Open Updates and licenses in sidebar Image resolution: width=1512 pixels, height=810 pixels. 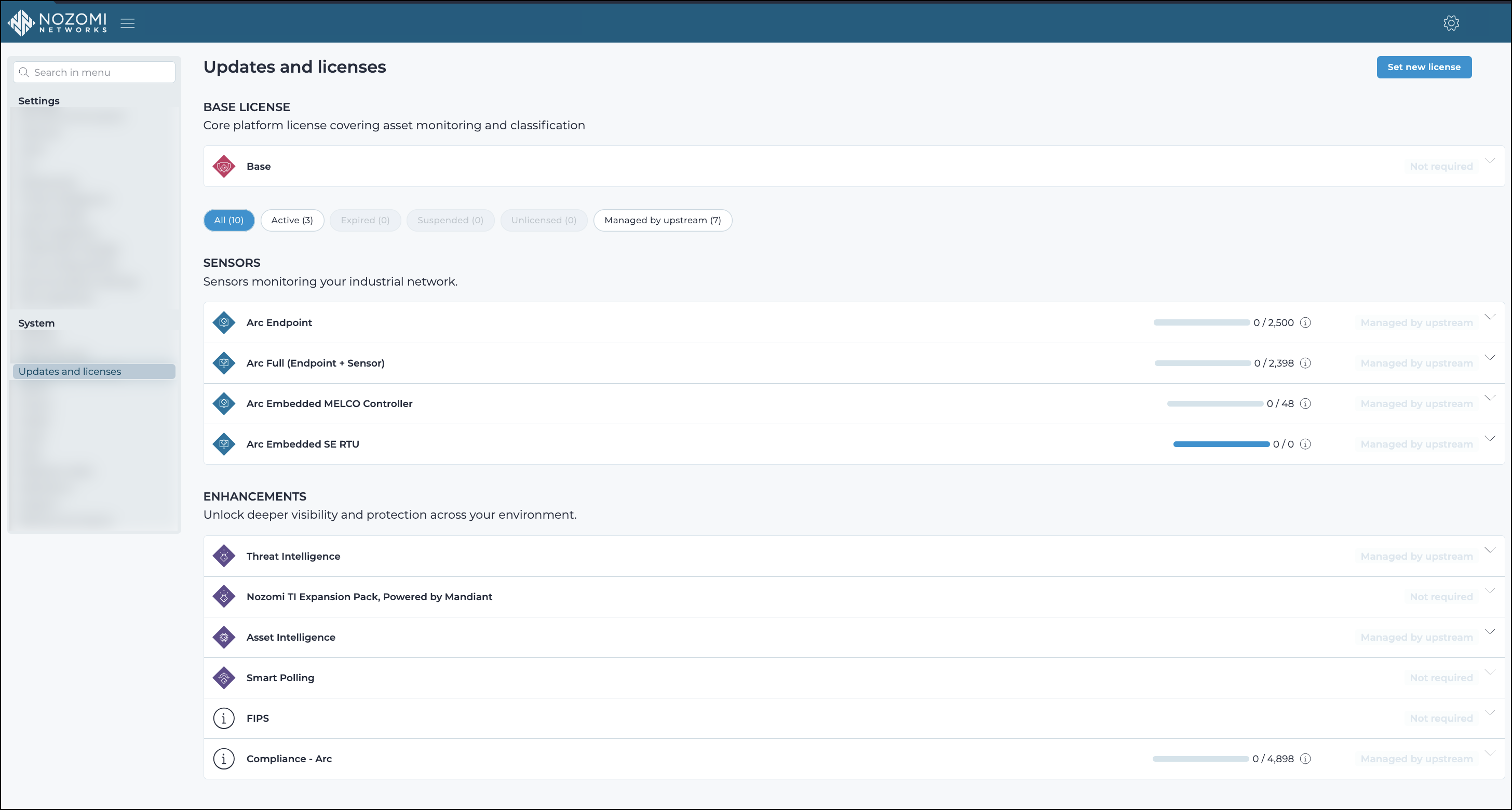[x=94, y=371]
